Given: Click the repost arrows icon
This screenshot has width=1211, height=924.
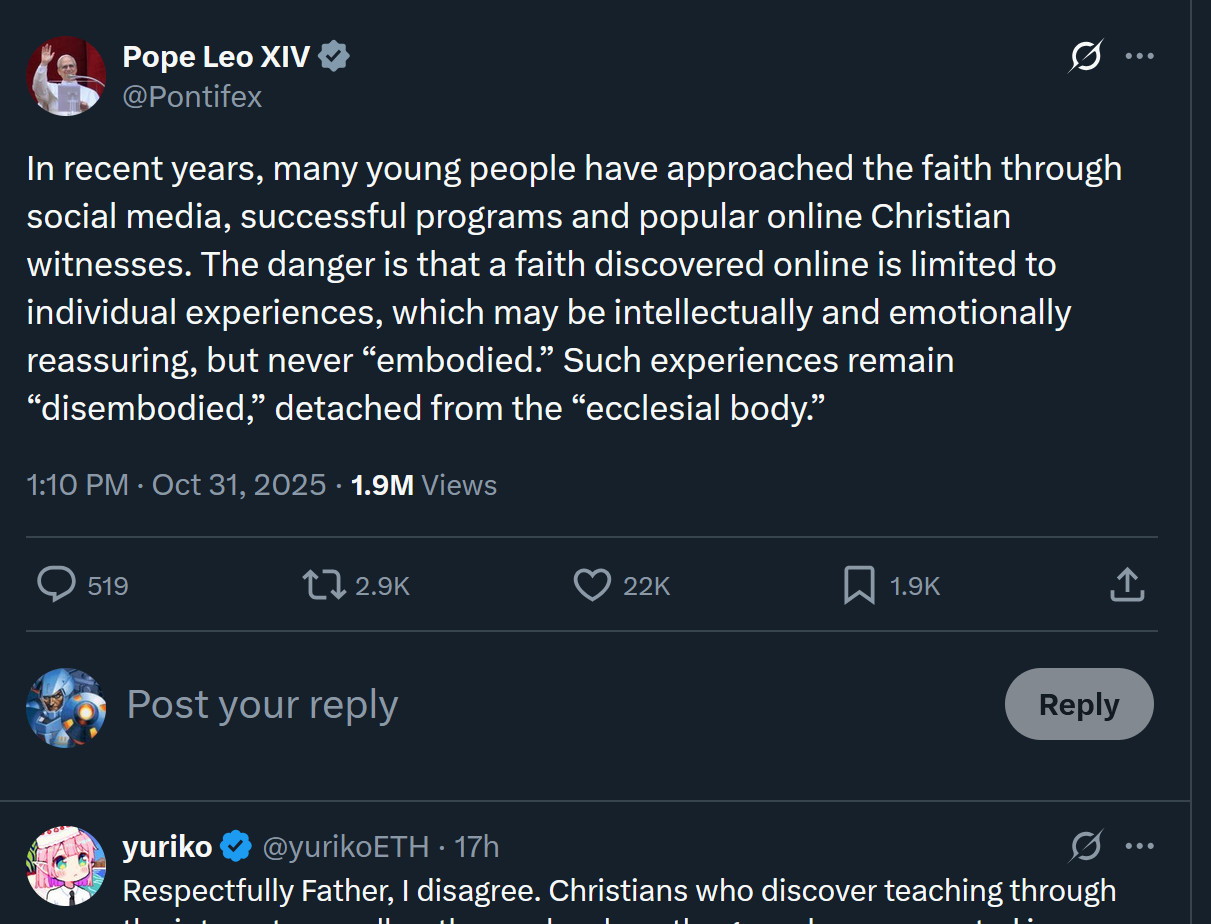Looking at the screenshot, I should pyautogui.click(x=324, y=584).
